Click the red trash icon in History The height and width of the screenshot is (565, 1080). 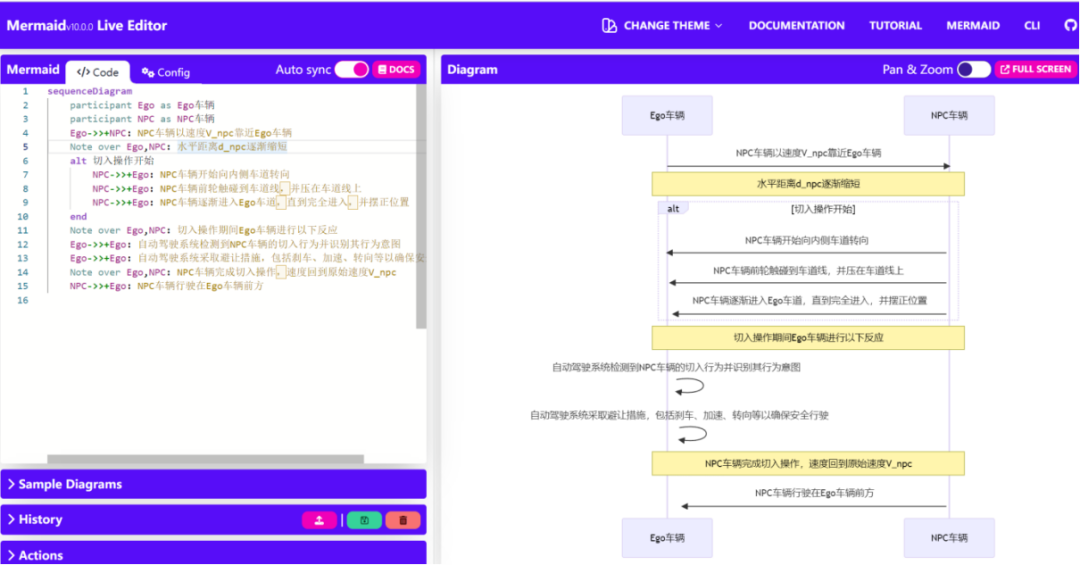(403, 520)
